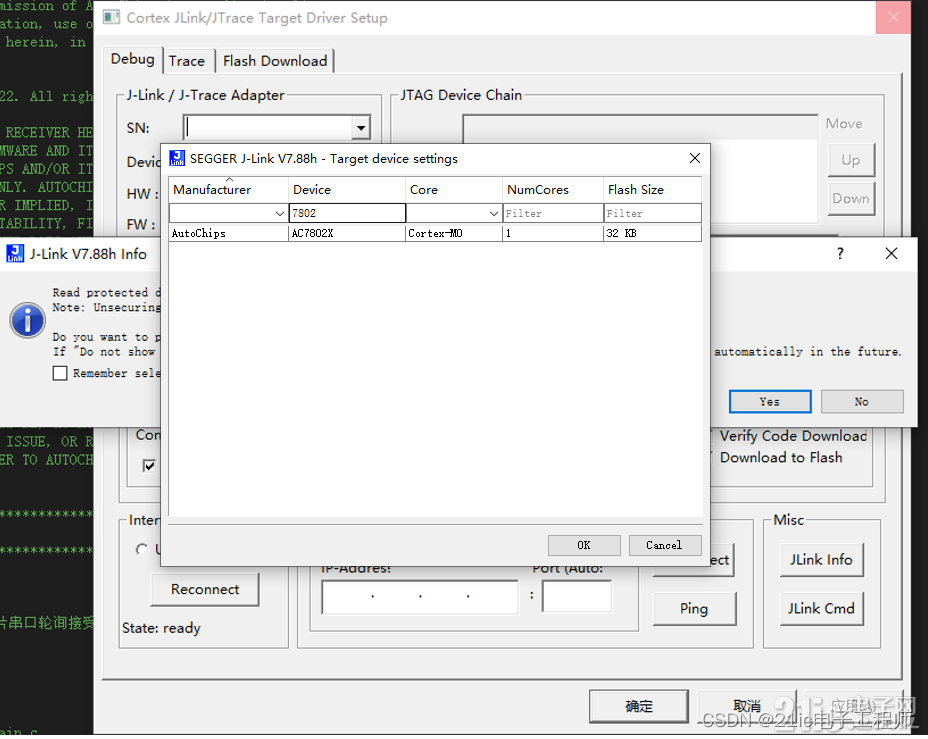This screenshot has height=739, width=928.
Task: Switch to the Trace tab
Action: click(x=186, y=61)
